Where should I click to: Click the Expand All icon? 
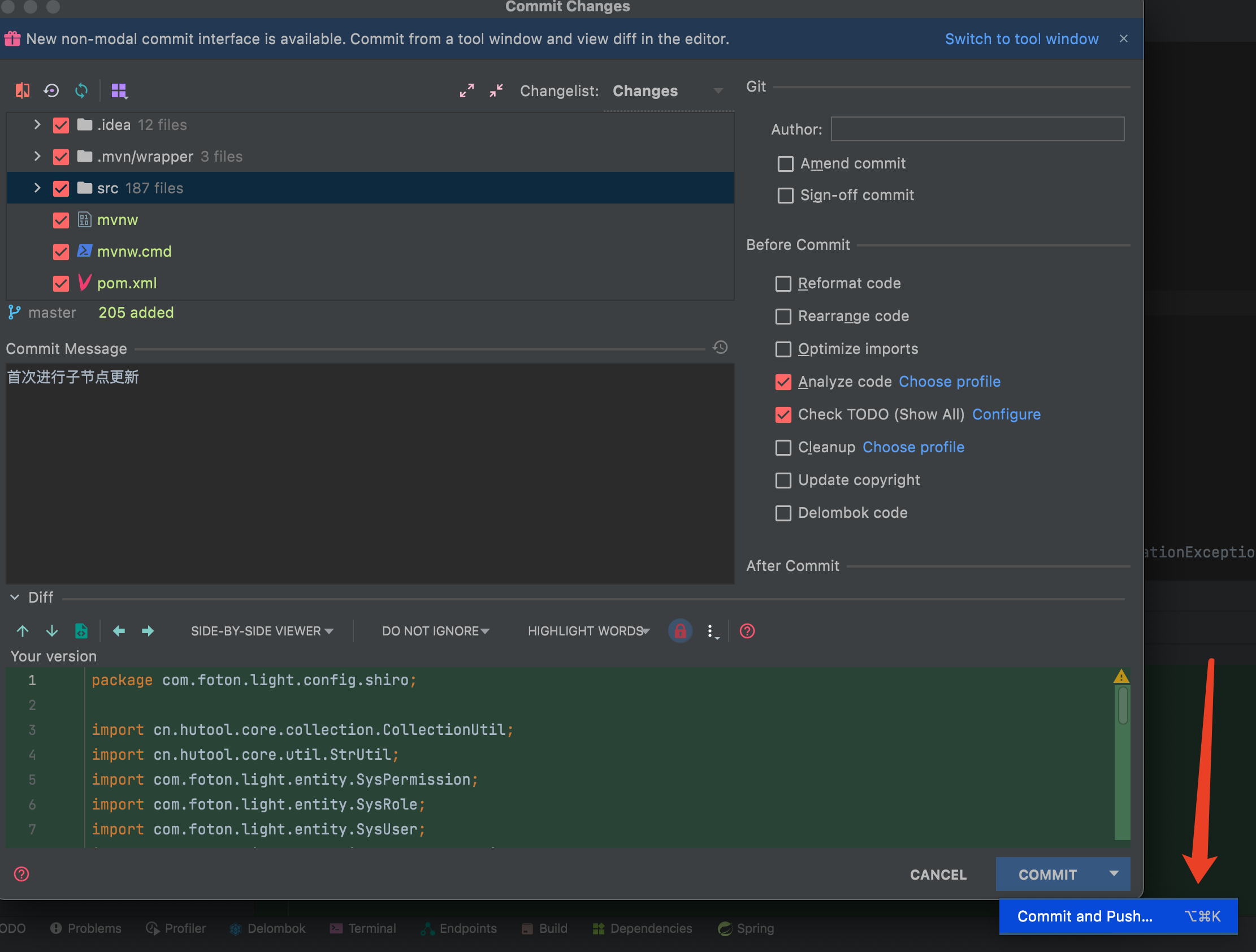[467, 90]
